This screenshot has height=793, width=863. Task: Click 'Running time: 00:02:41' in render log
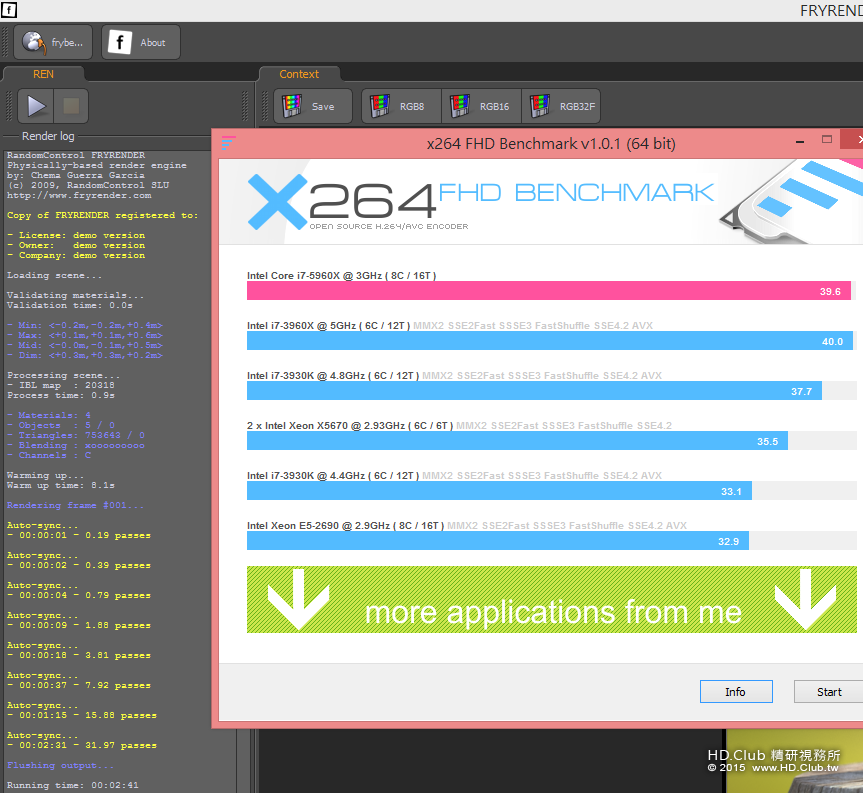[x=73, y=785]
